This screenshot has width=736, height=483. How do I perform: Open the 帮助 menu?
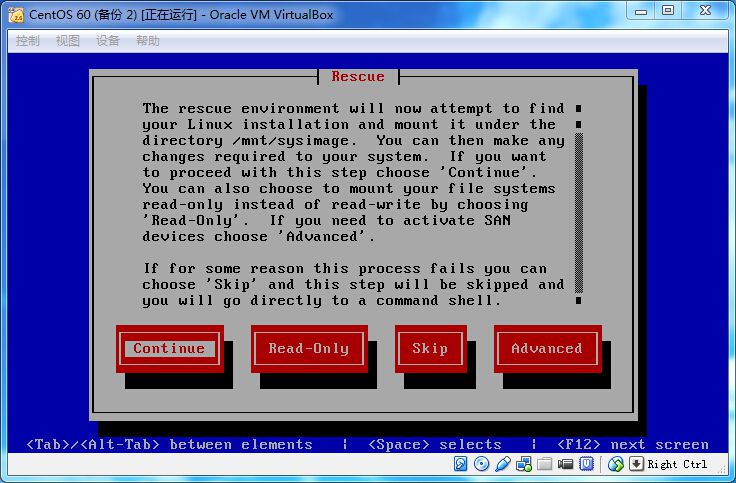147,41
